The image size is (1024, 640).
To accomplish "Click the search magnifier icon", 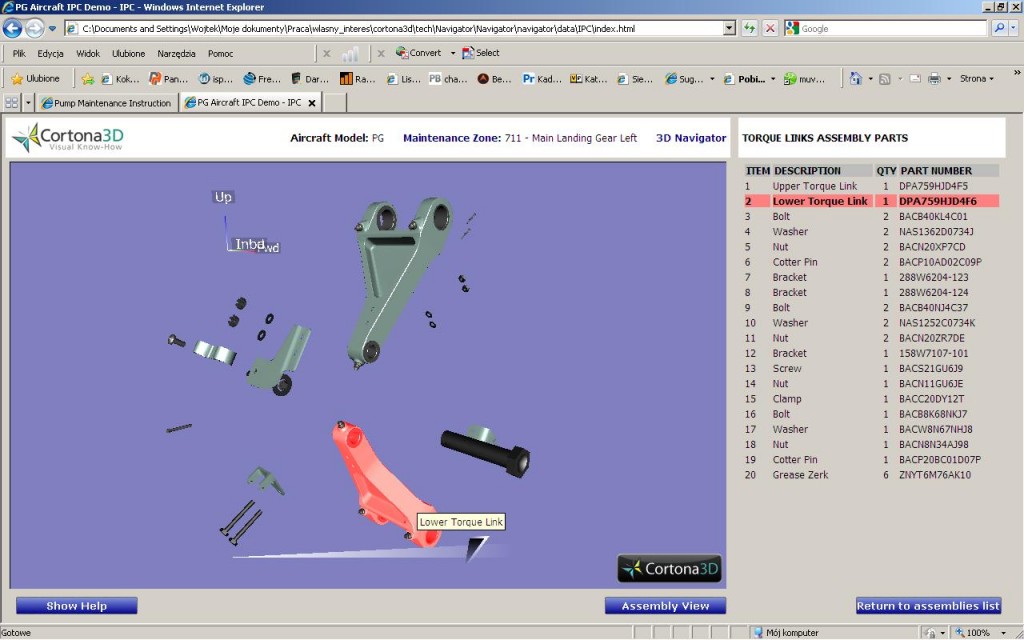I will [x=999, y=28].
